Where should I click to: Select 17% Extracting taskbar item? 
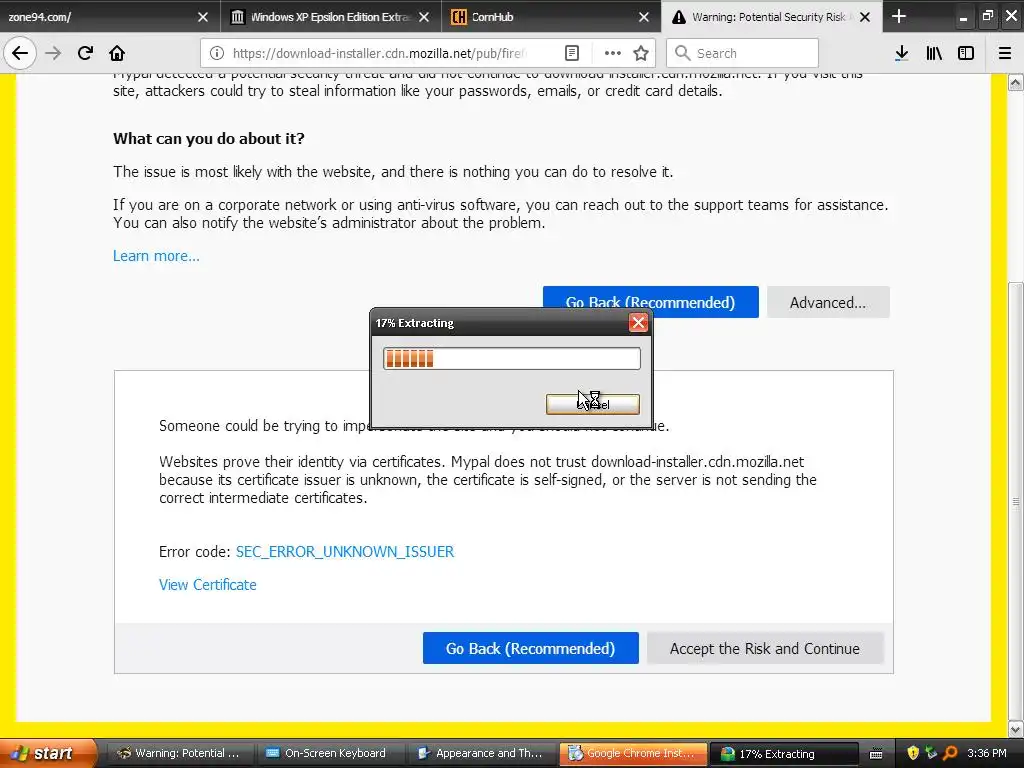click(x=782, y=753)
